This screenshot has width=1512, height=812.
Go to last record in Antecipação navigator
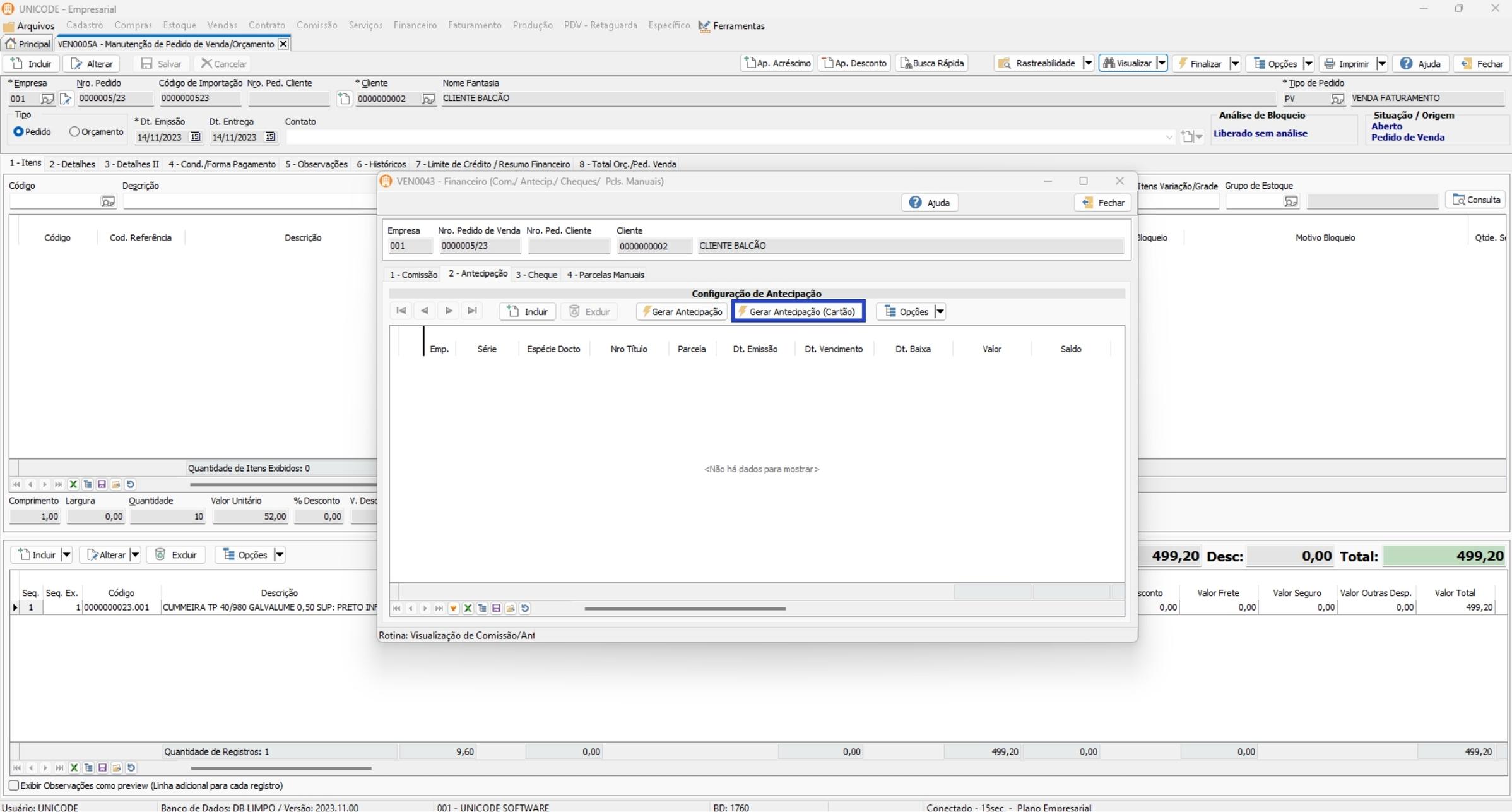[x=471, y=311]
